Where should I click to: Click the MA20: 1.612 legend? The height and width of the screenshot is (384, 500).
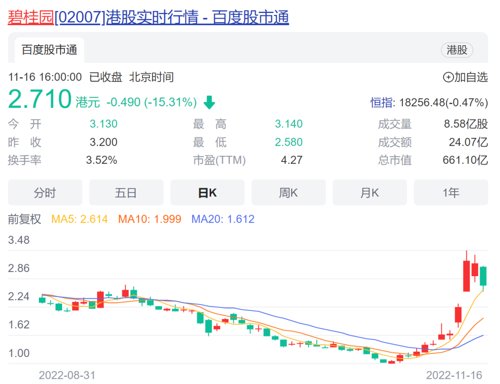tap(223, 219)
